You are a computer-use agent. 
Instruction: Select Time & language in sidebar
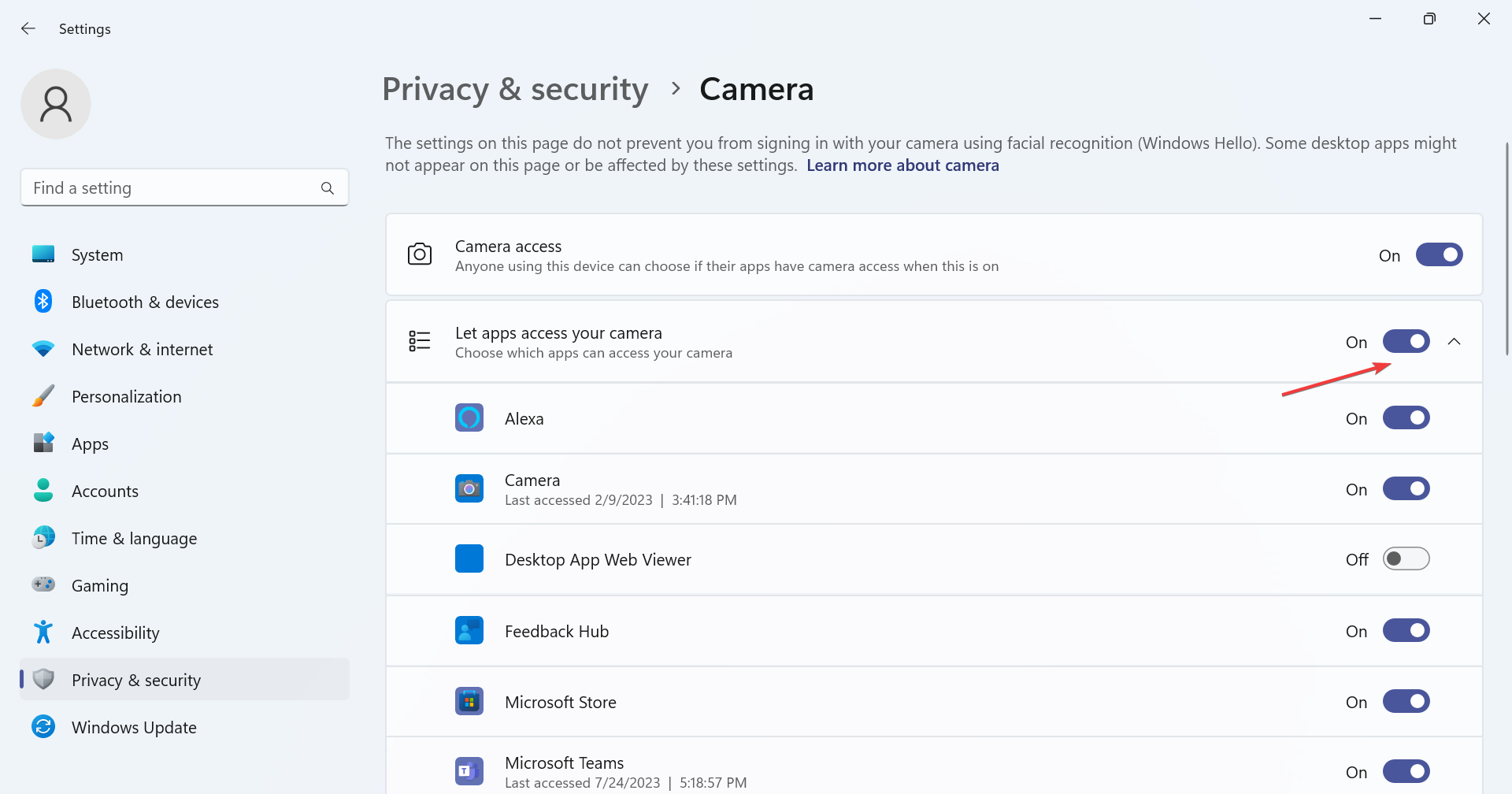tap(184, 538)
